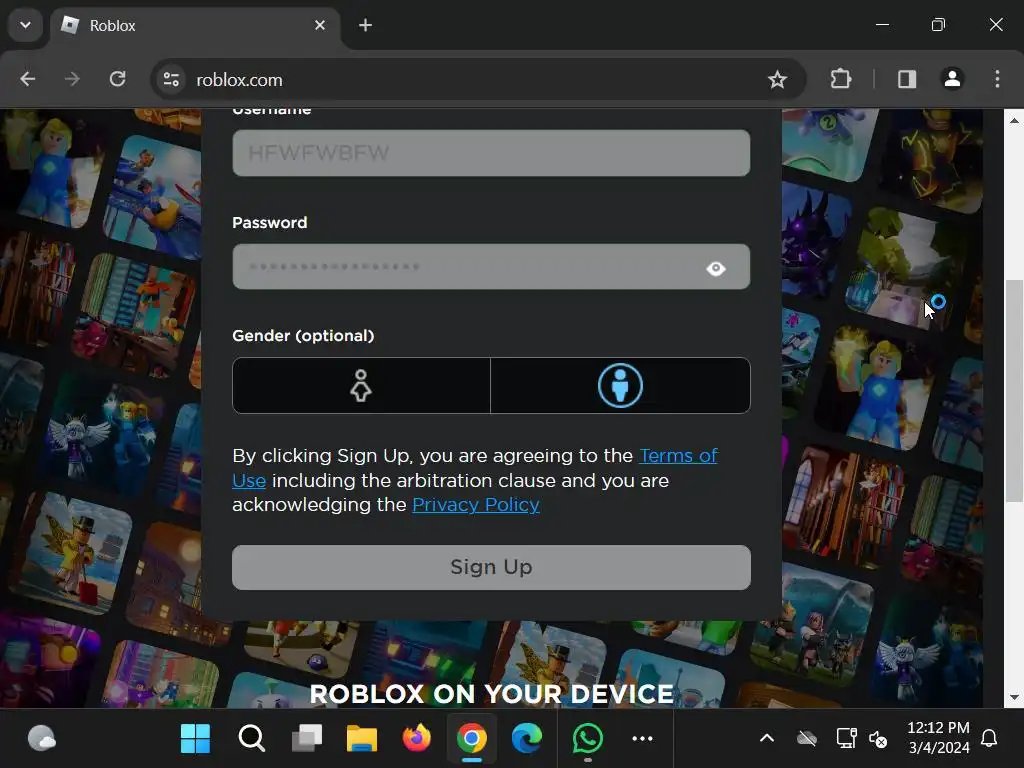Viewport: 1024px width, 768px height.
Task: Launch Firefox from taskbar
Action: [x=417, y=739]
